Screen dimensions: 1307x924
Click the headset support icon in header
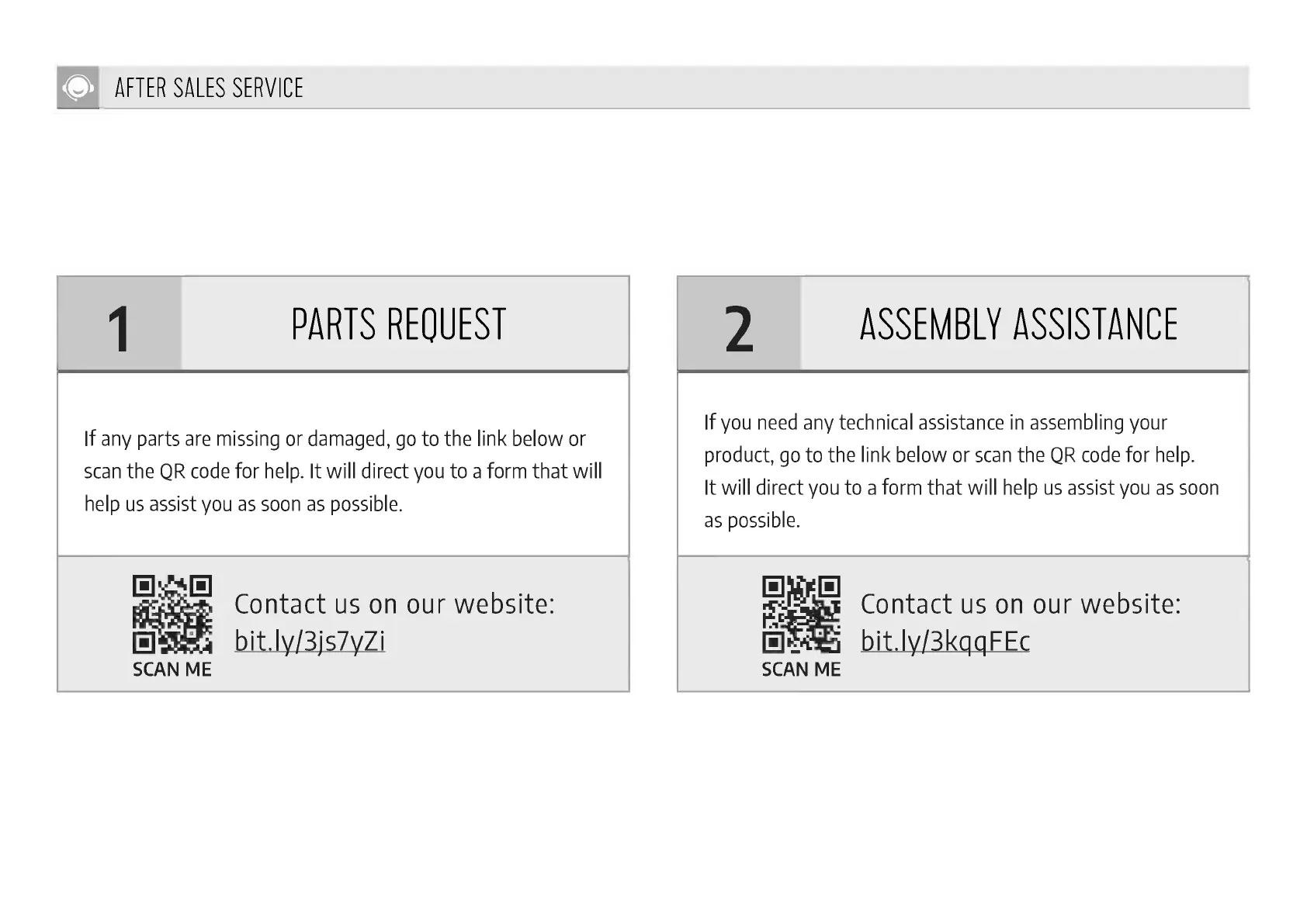[x=78, y=88]
